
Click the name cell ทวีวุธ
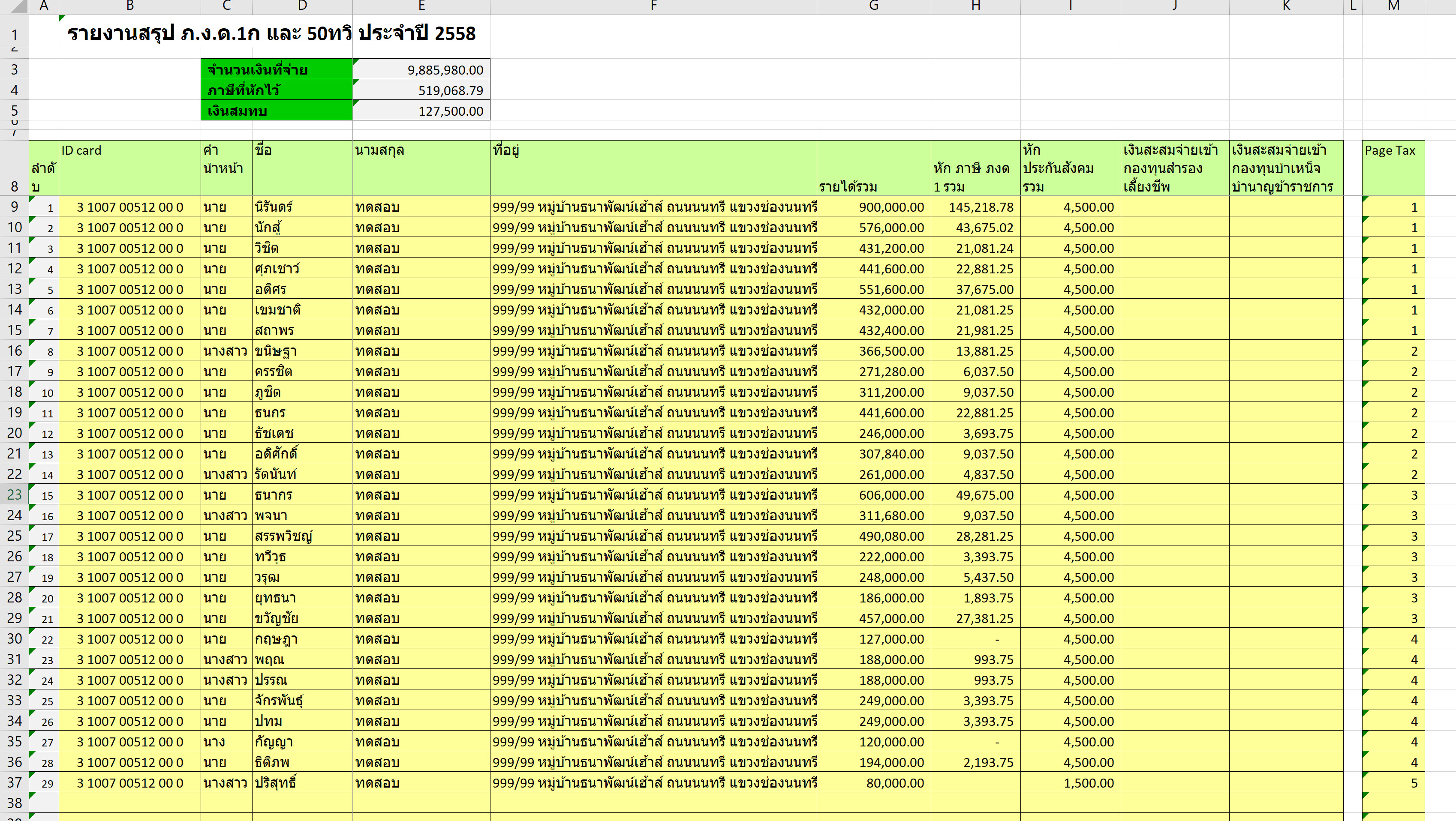tap(302, 557)
